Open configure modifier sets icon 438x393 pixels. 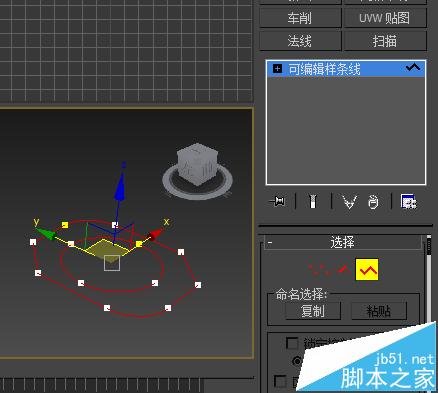(409, 201)
